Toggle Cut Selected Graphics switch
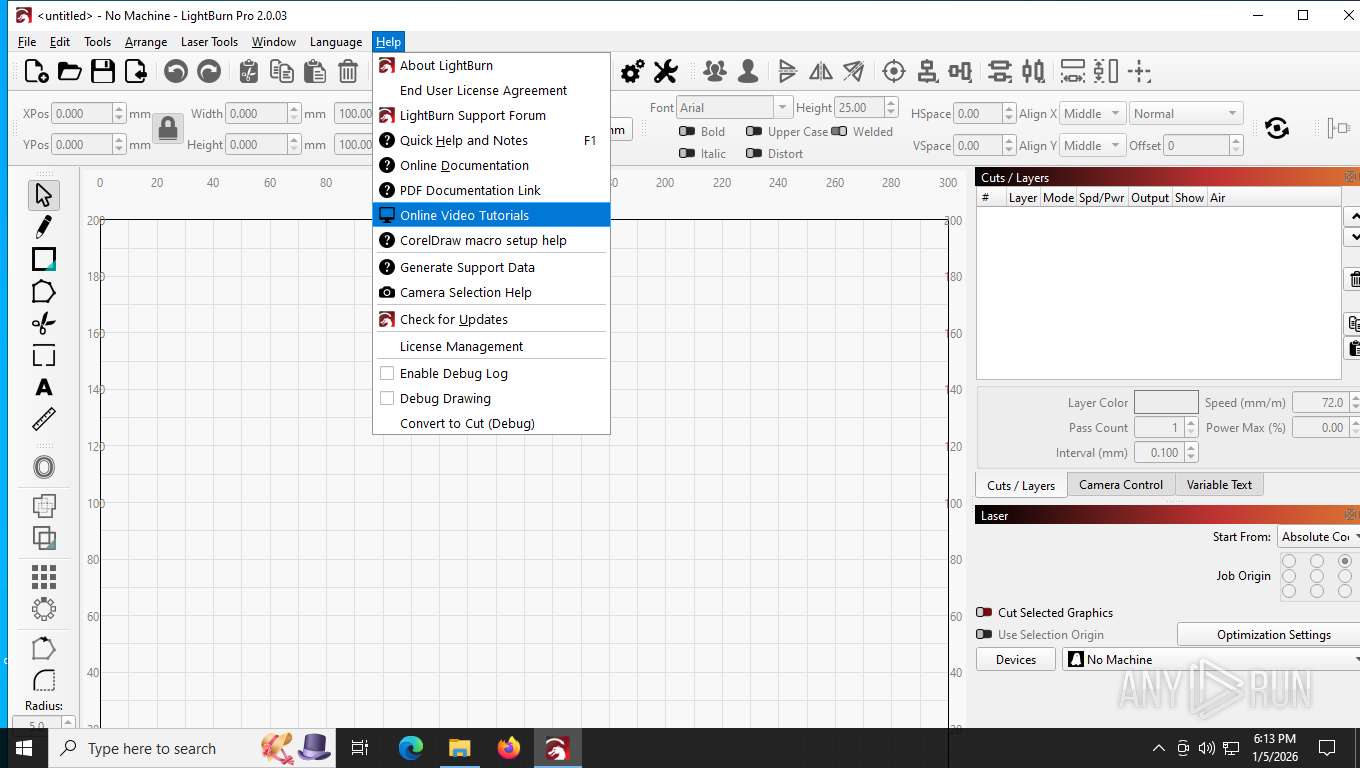Screen dimensions: 1360x768 click(984, 612)
